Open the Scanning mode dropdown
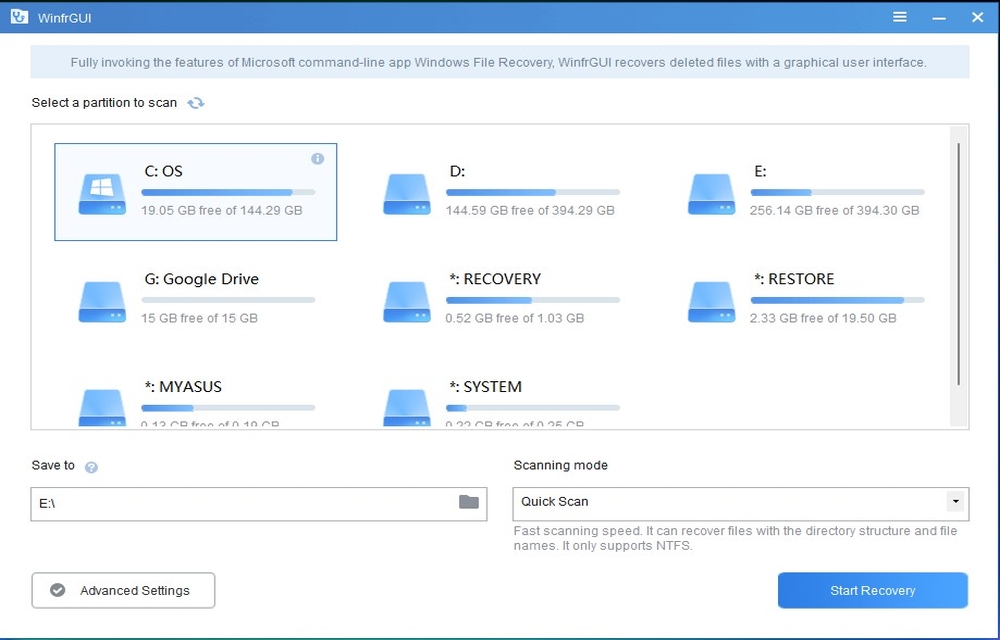The image size is (1000, 640). point(955,503)
